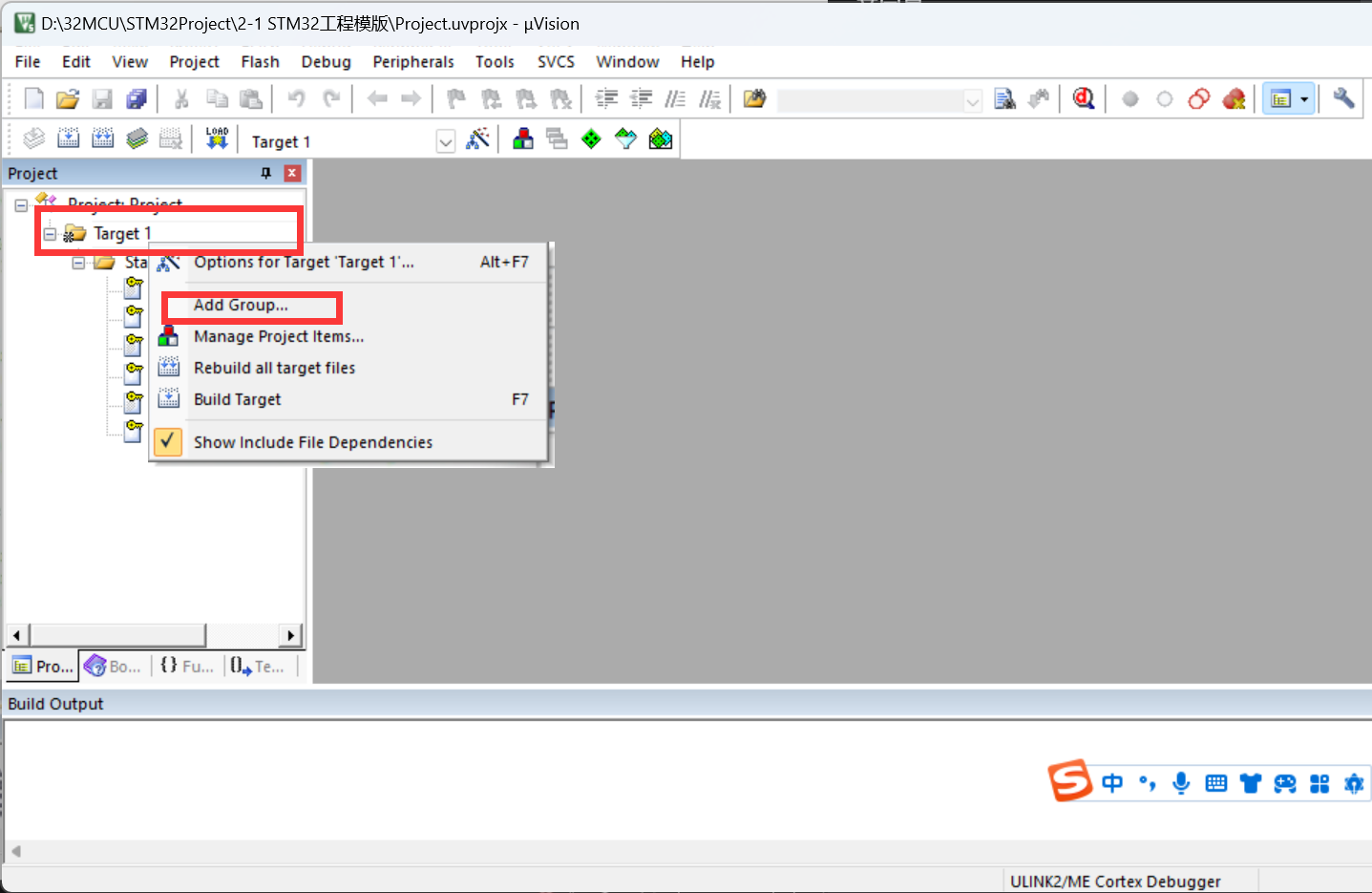Viewport: 1372px width, 893px height.
Task: Toggle the Project window toolbar button
Action: (x=1280, y=98)
